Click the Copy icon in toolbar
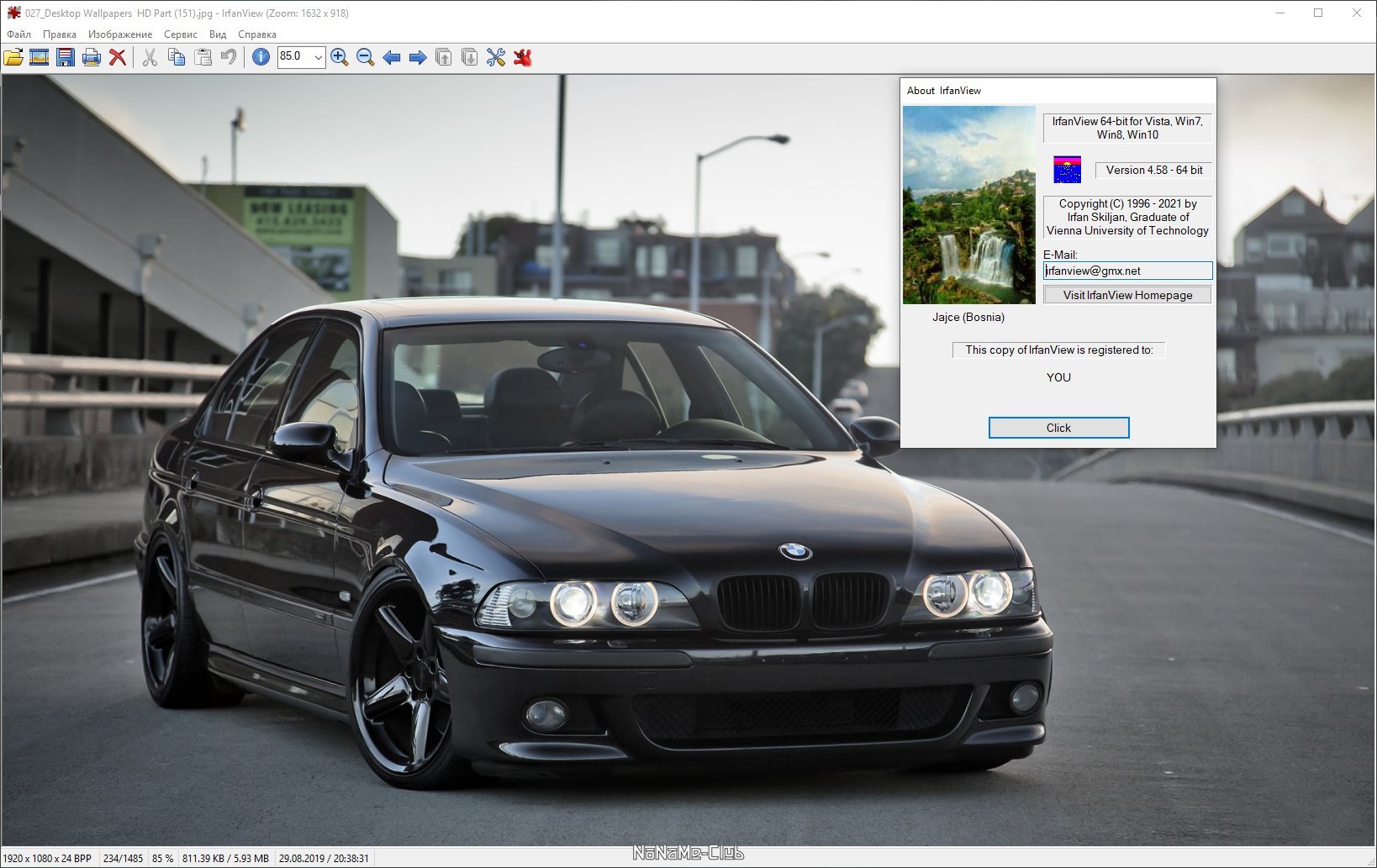The image size is (1377, 868). [177, 57]
